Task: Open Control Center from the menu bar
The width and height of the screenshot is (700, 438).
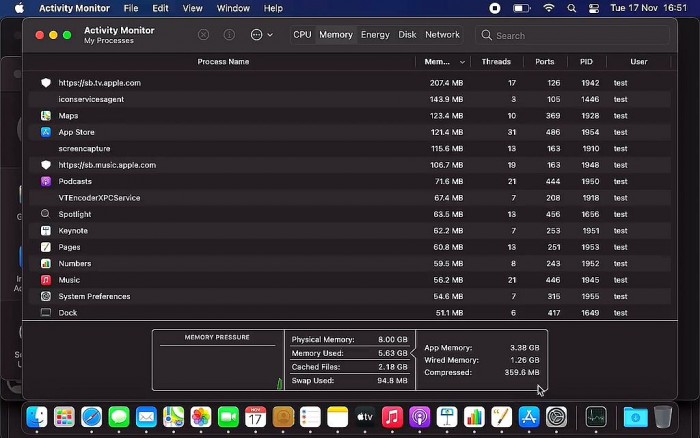Action: (x=594, y=8)
